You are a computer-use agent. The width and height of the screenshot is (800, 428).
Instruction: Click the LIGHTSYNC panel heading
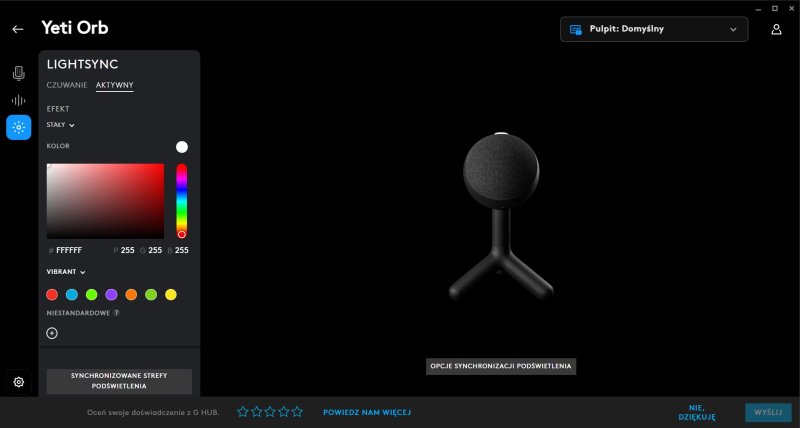click(x=83, y=64)
